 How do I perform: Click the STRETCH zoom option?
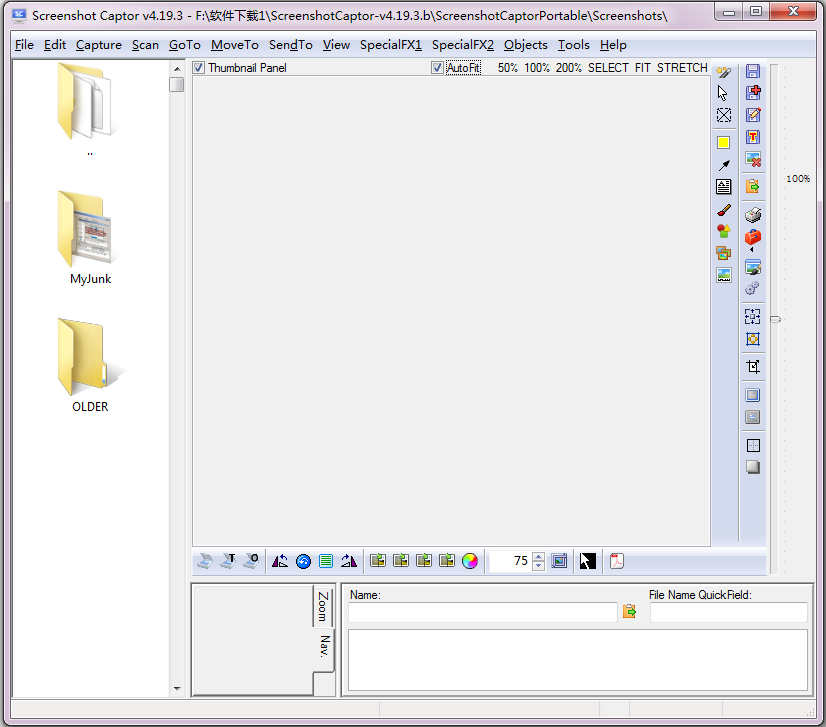point(682,68)
